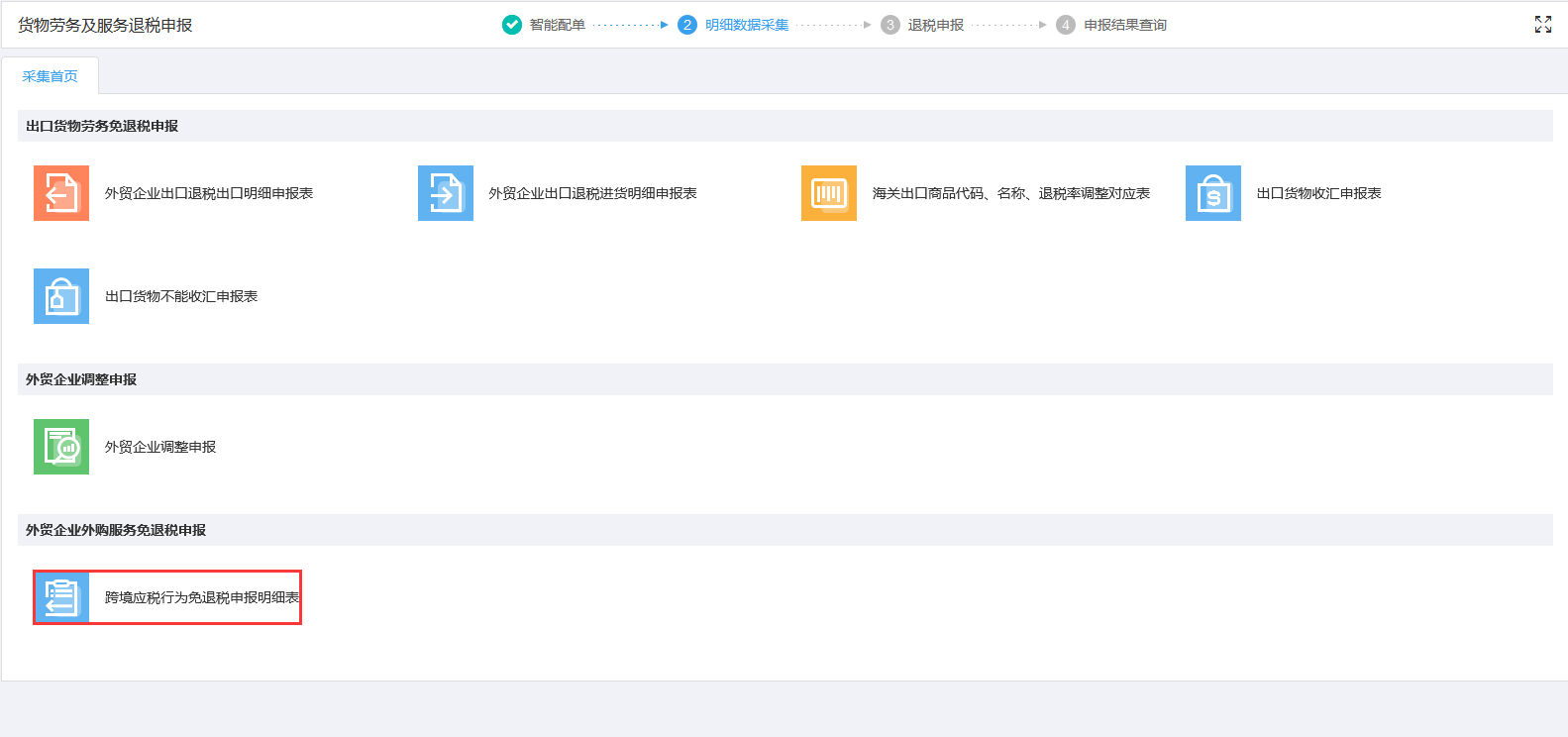
Task: Open 海关出口商品代码、名称、退税率调整对应表 text
Action: pos(1011,193)
